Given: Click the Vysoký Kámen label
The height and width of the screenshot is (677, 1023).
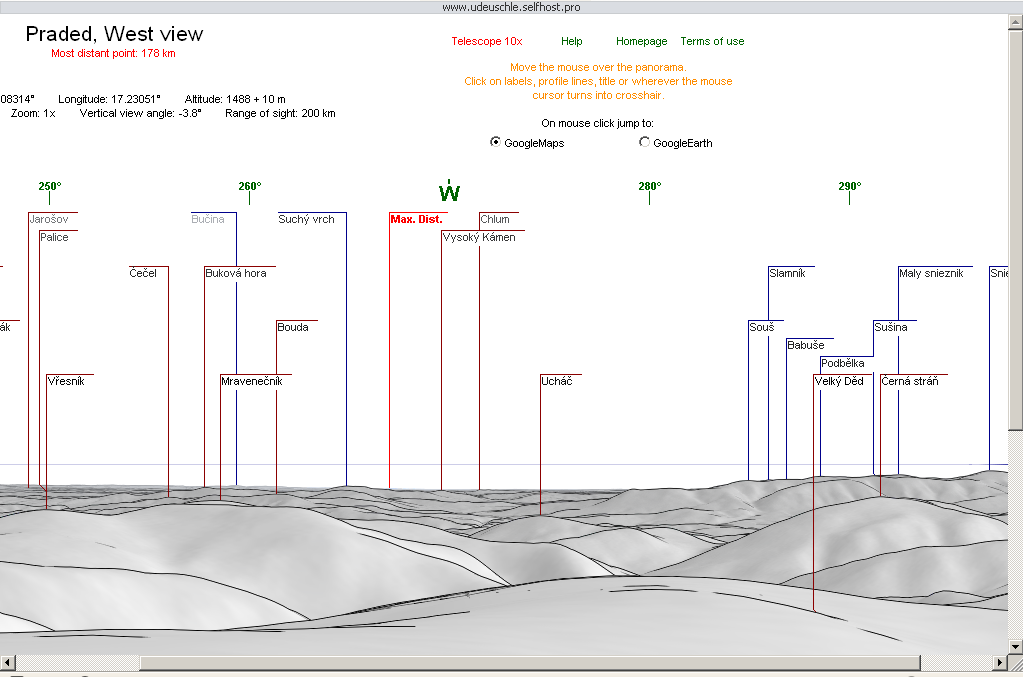Looking at the screenshot, I should point(479,237).
